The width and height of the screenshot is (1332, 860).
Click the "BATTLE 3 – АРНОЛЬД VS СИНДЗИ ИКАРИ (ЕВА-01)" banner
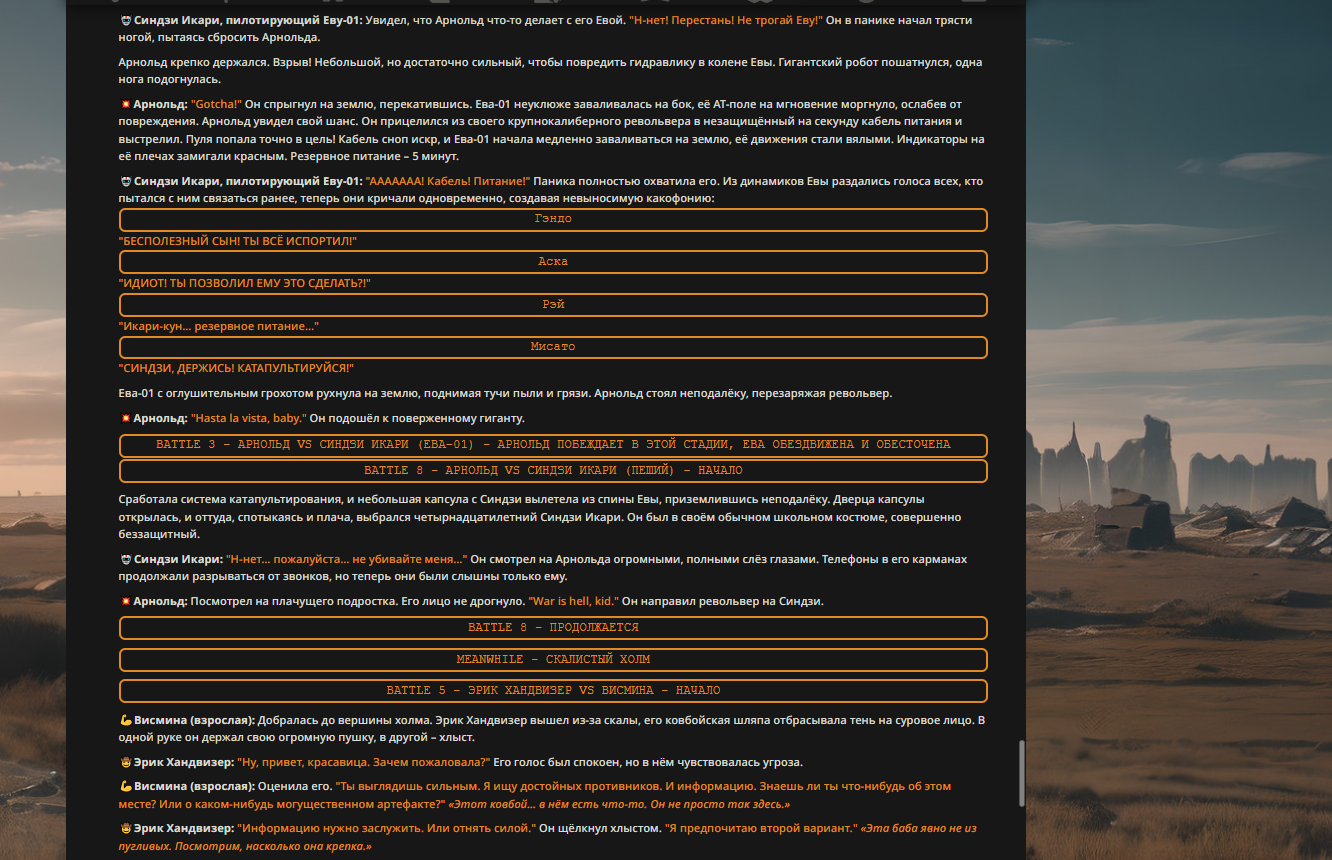pyautogui.click(x=553, y=445)
